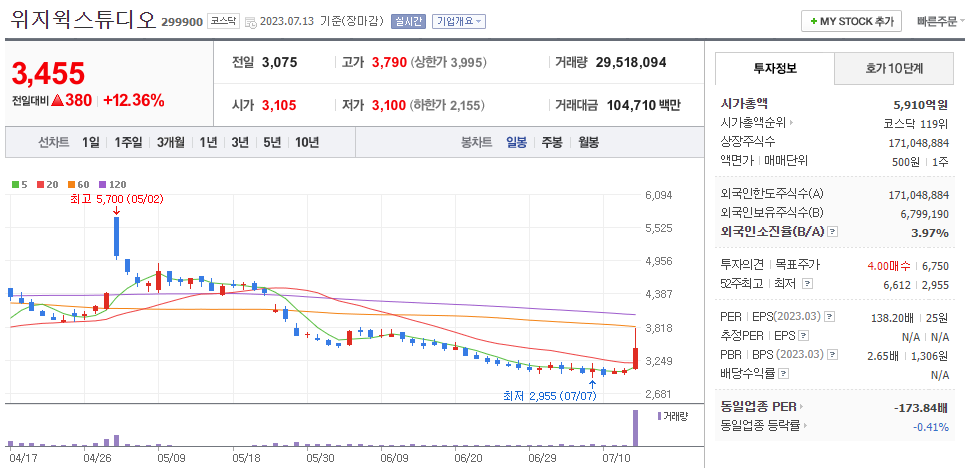This screenshot has height=468, width=971.
Task: Select the 주봉 candle chart
Action: pyautogui.click(x=552, y=142)
